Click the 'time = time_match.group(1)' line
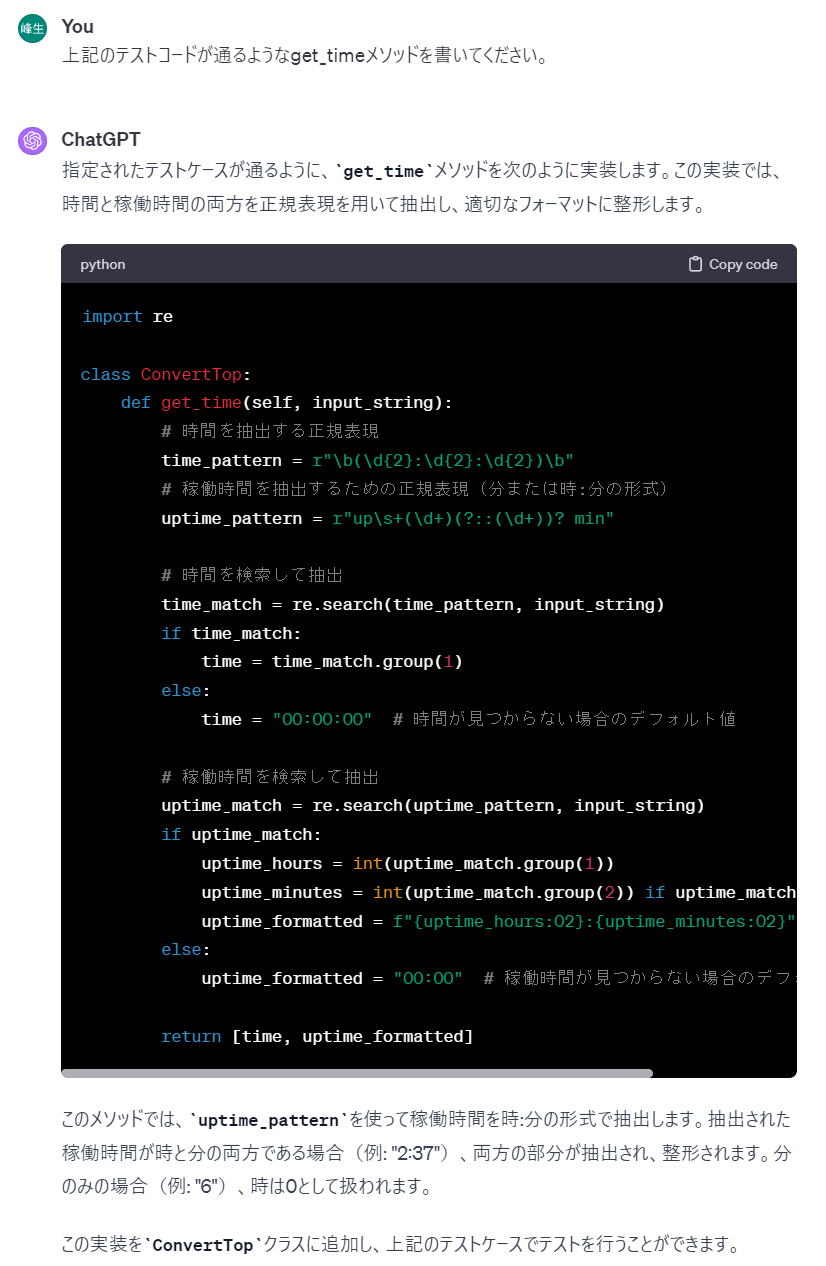Screen dimensions: 826x1266 click(332, 662)
